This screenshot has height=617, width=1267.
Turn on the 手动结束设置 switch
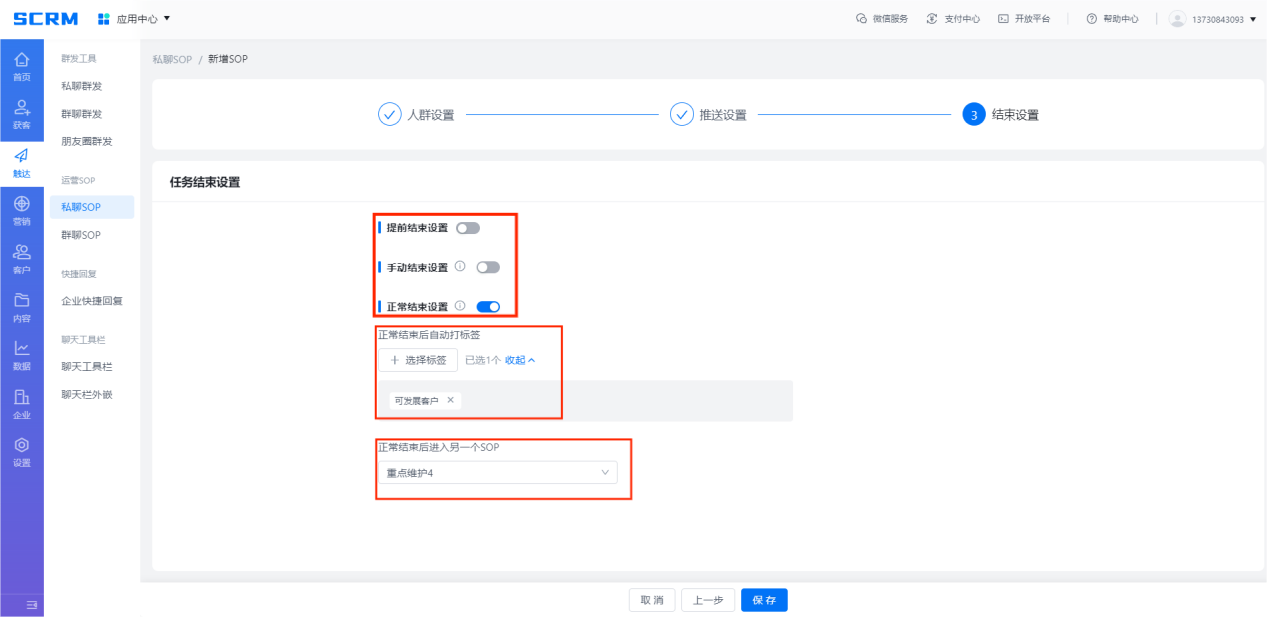[x=487, y=267]
